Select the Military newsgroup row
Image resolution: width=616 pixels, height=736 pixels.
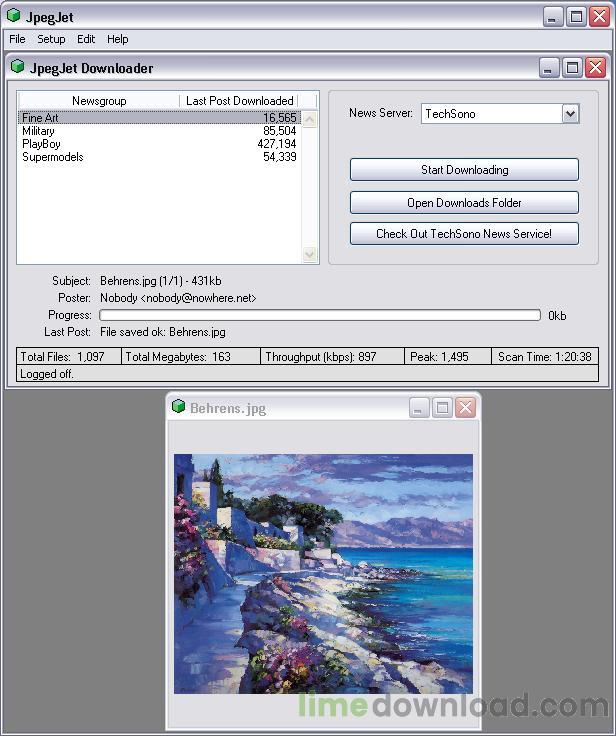(159, 131)
